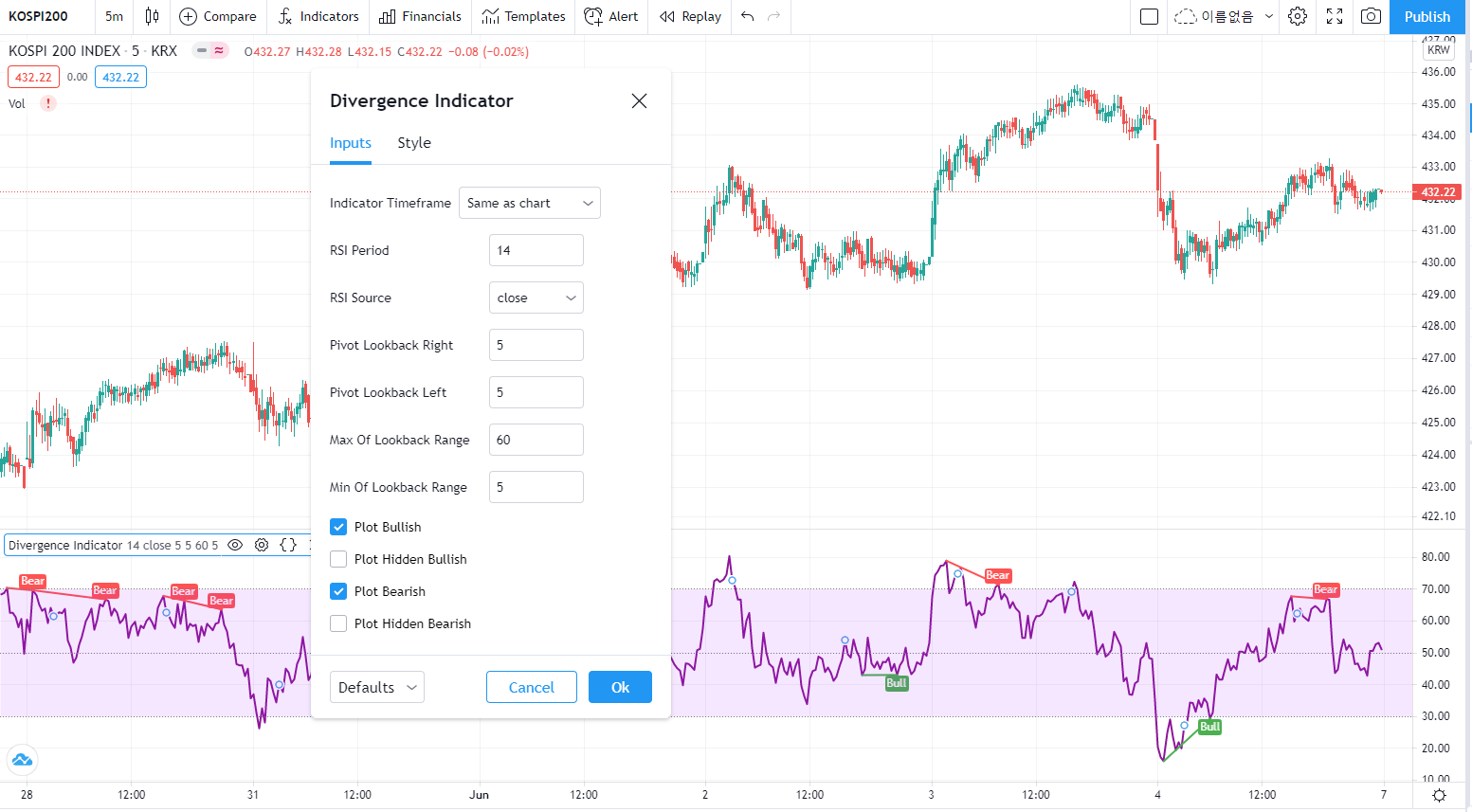
Task: Open Divergence Indicator legend settings gear
Action: click(262, 545)
